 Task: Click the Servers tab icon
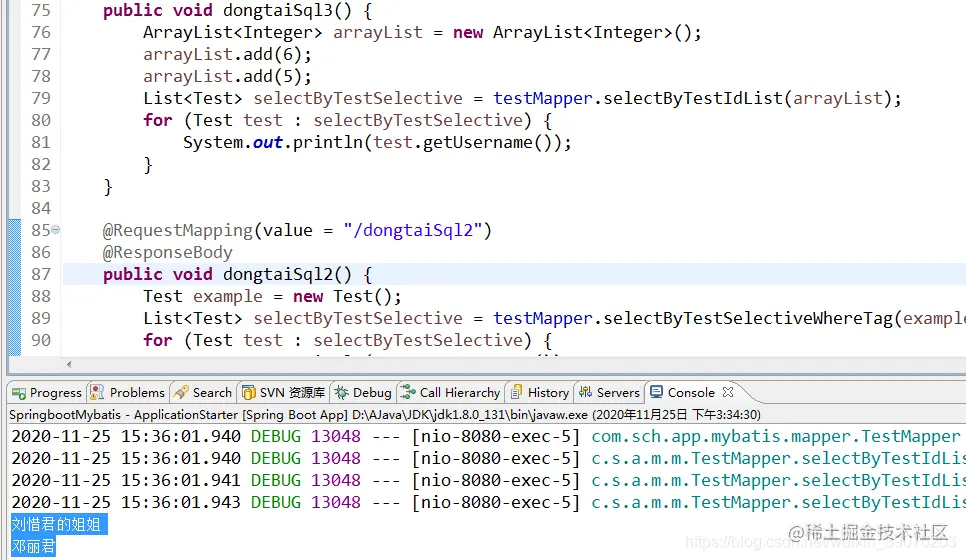[x=585, y=392]
